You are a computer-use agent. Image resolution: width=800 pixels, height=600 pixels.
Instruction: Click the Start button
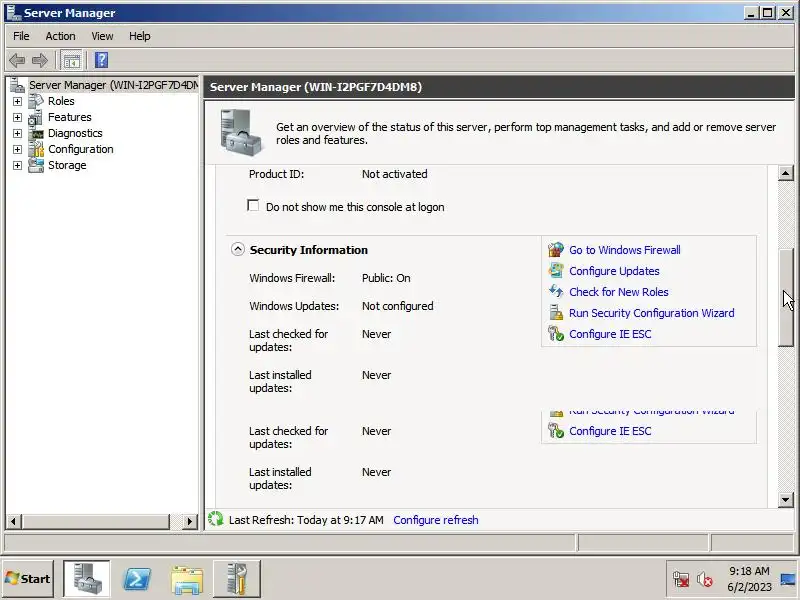pos(28,579)
